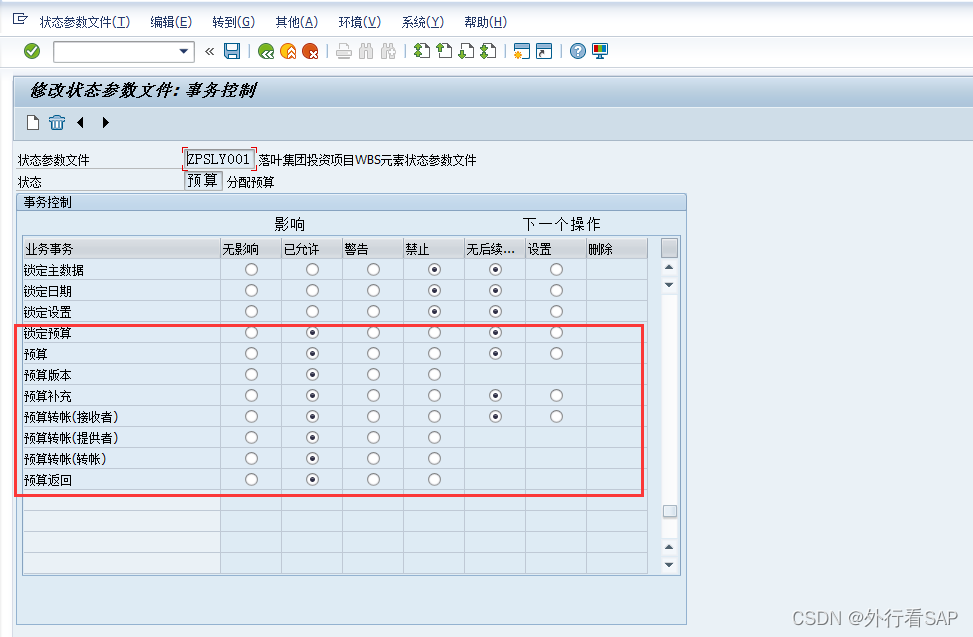The width and height of the screenshot is (973, 637).
Task: Collapse command field with double-chevron icon
Action: coord(210,51)
